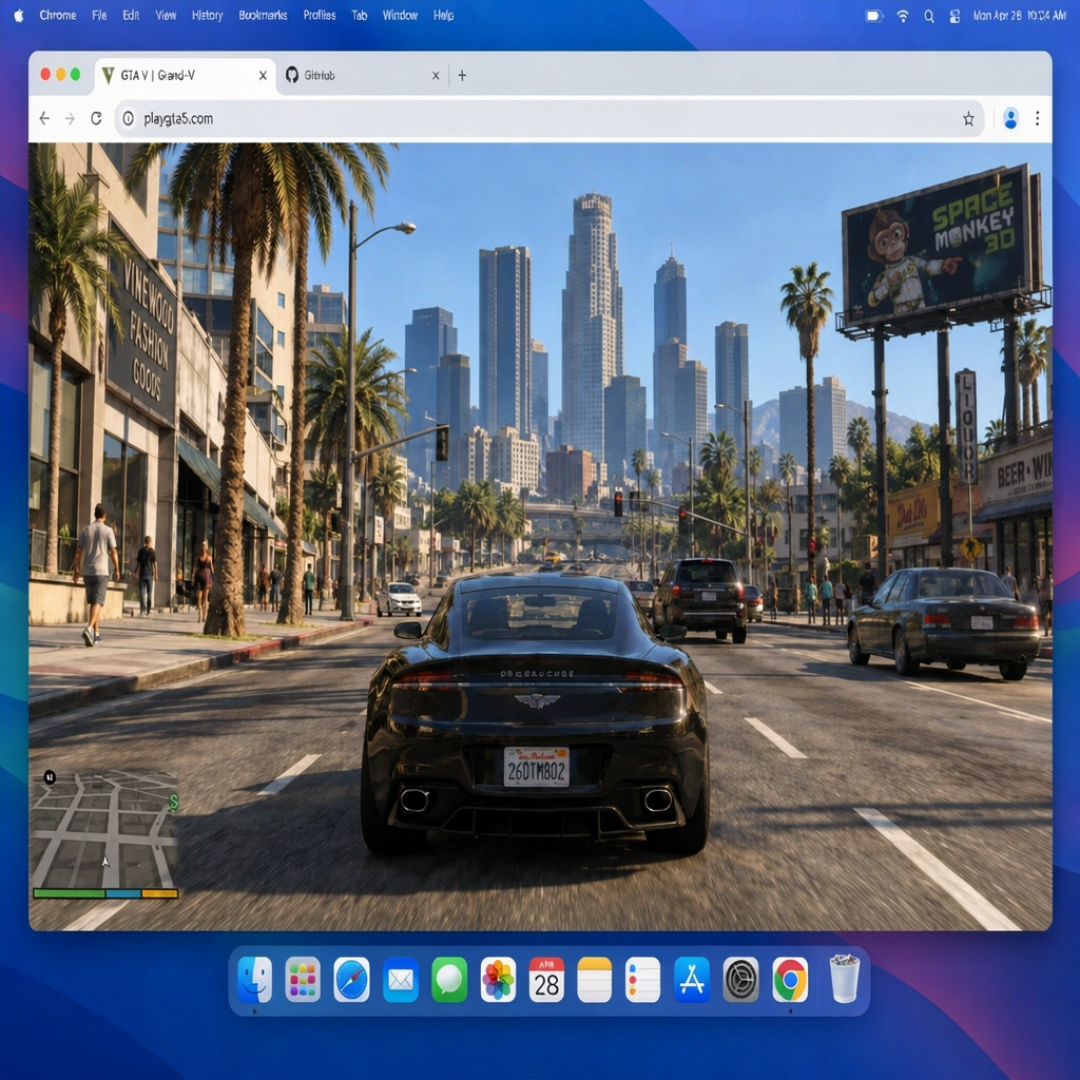Open Photos from the Dock

tap(498, 979)
